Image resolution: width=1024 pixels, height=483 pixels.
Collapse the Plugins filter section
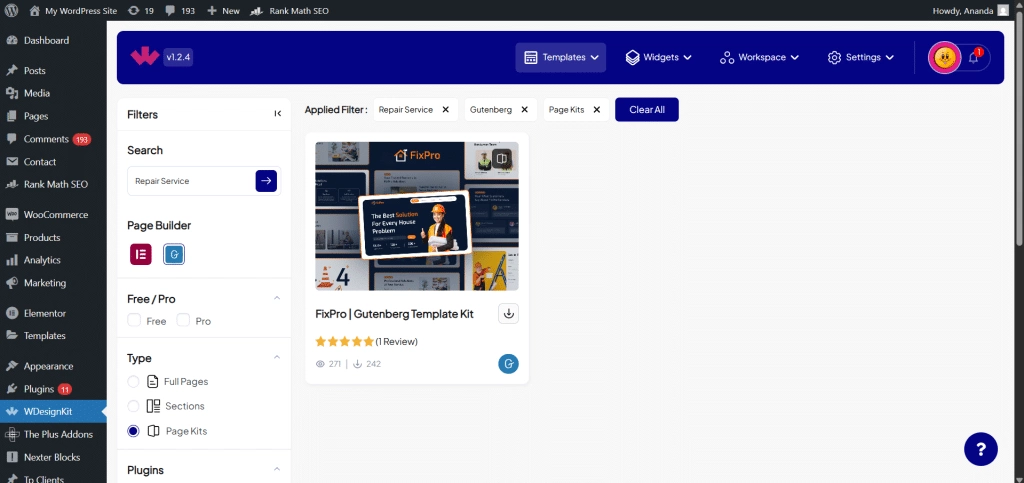click(x=276, y=469)
